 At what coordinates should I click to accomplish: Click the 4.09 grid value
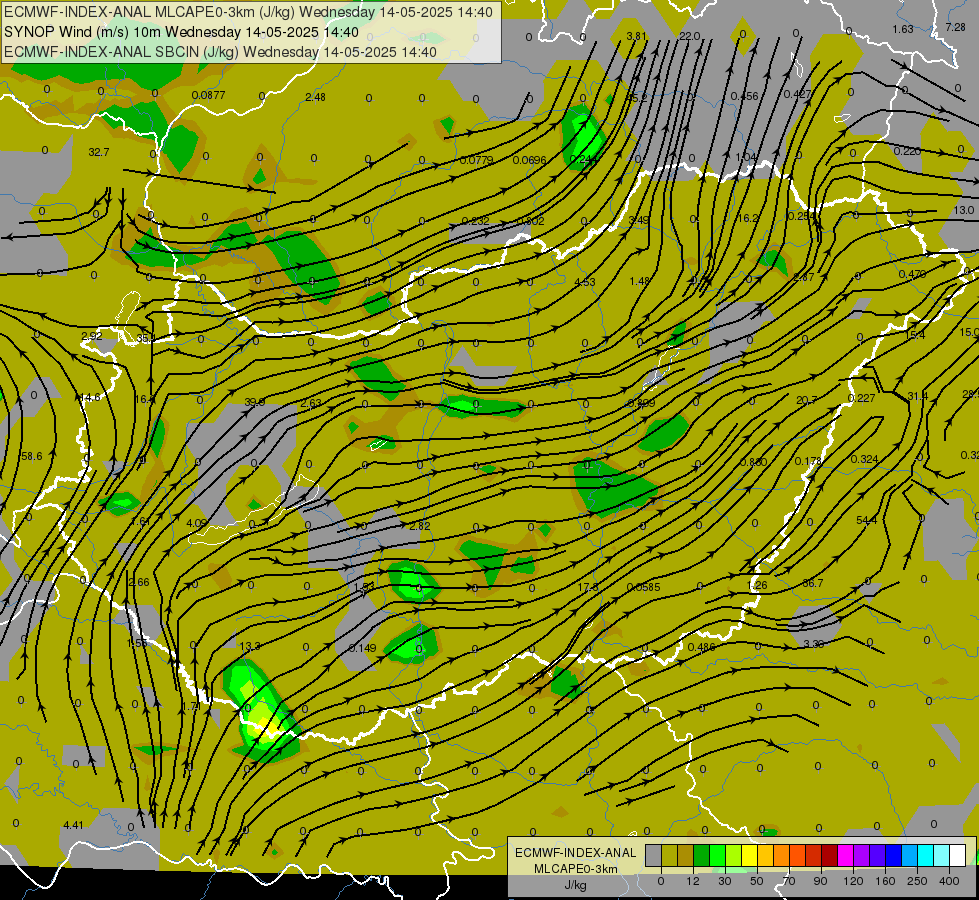coord(197,523)
